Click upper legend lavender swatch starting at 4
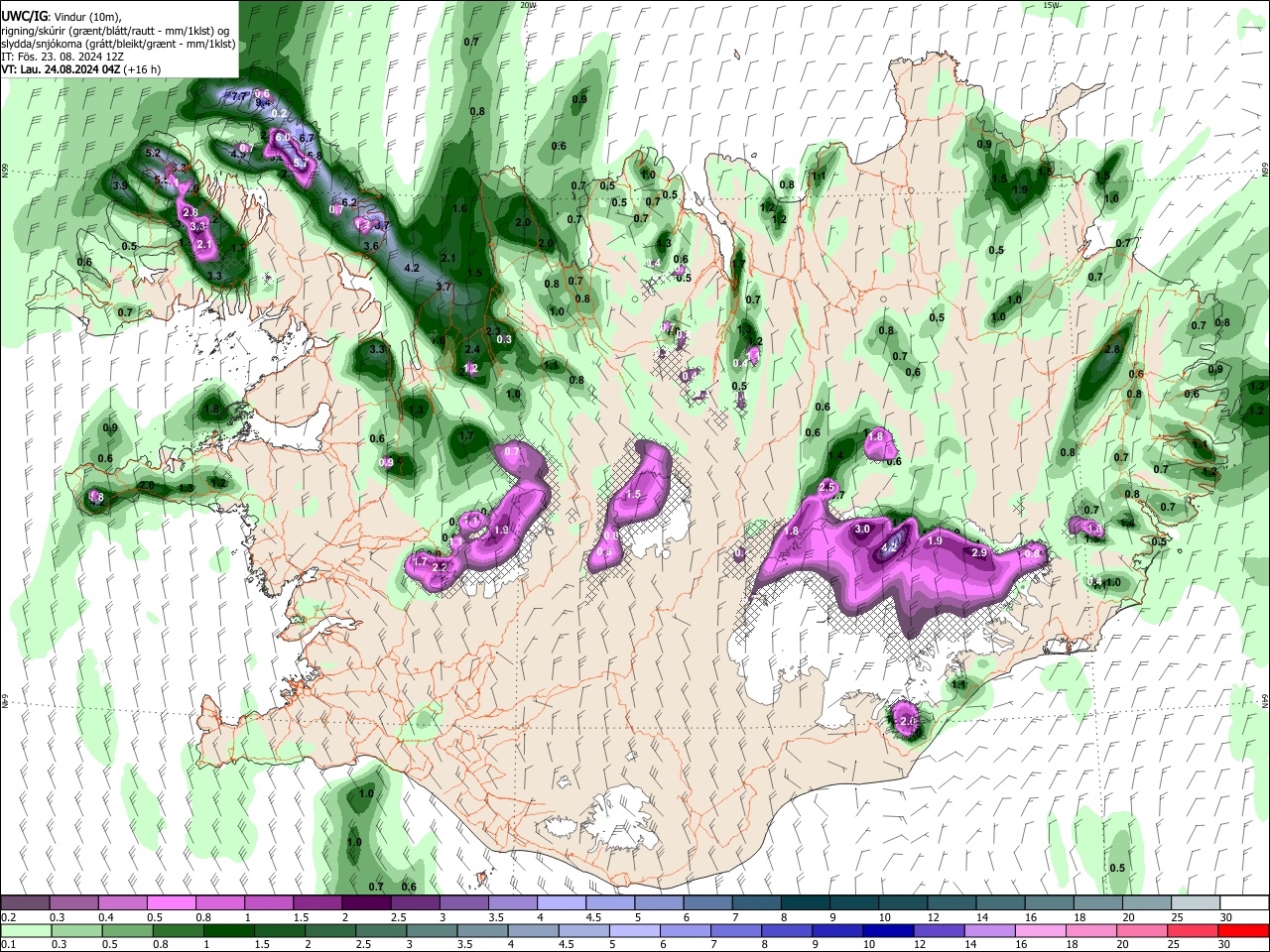The width and height of the screenshot is (1270, 952). pos(560,903)
